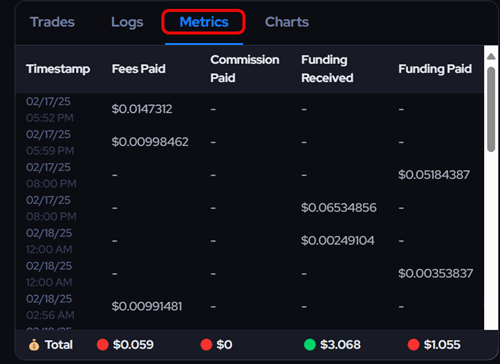The width and height of the screenshot is (500, 364).
Task: Click the green dot beside $3.068 total
Action: point(310,345)
